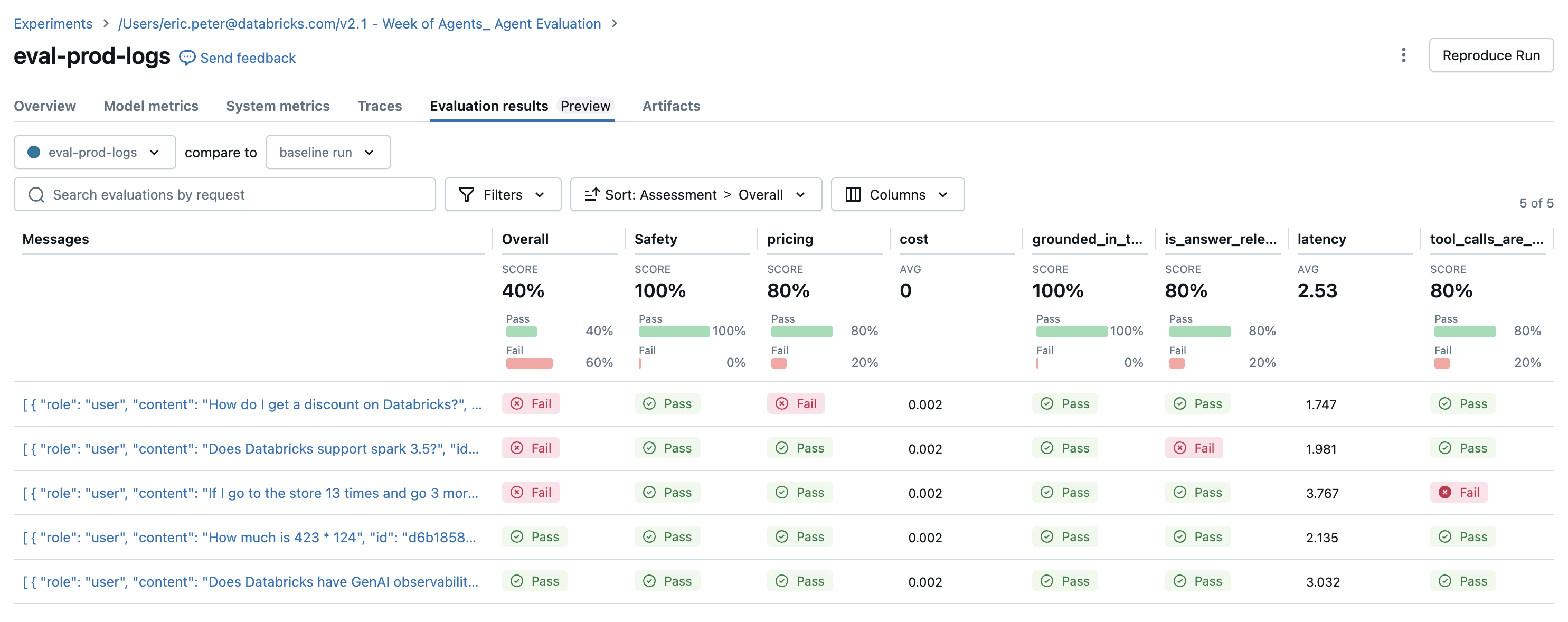Screen dimensions: 1568x622
Task: Click grounded Pass badge for spark 3.5 row
Action: (1065, 448)
